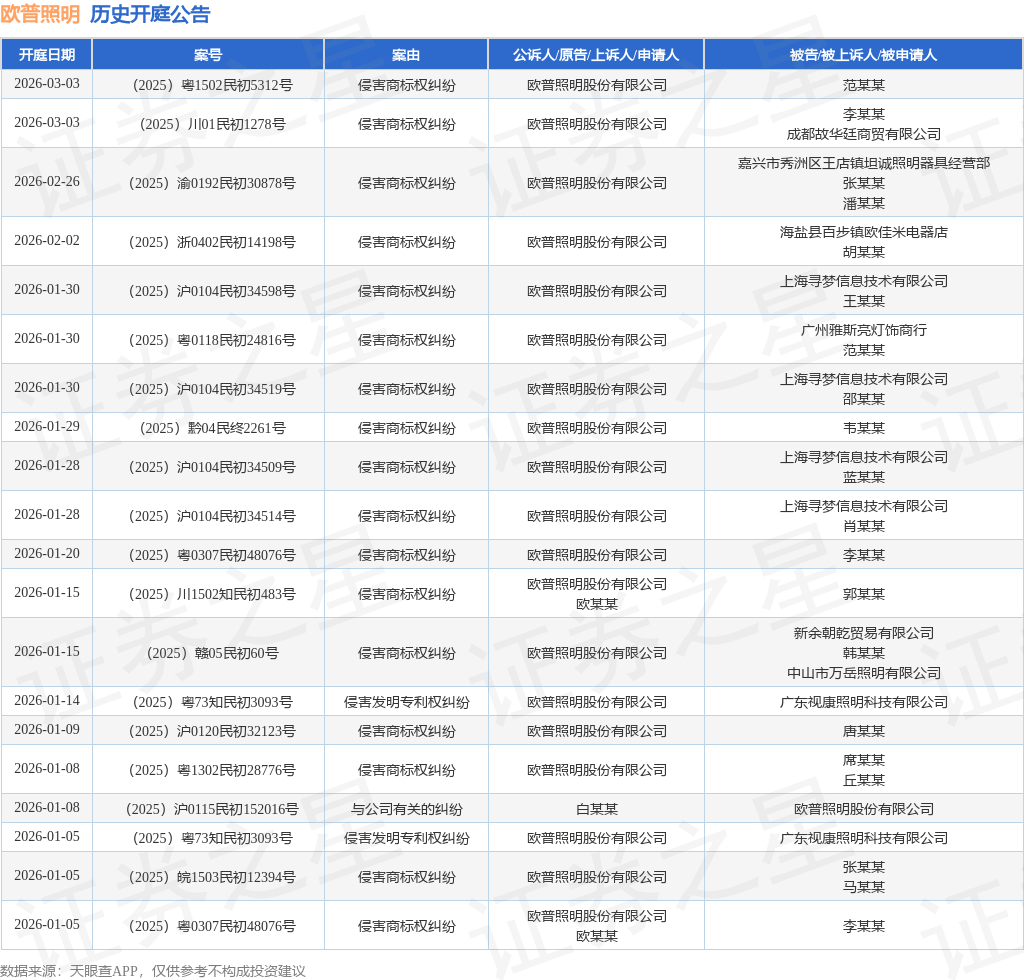Select case number (2025)沪0104民初34509号
Screen dimensions: 1024x980
pyautogui.click(x=212, y=467)
